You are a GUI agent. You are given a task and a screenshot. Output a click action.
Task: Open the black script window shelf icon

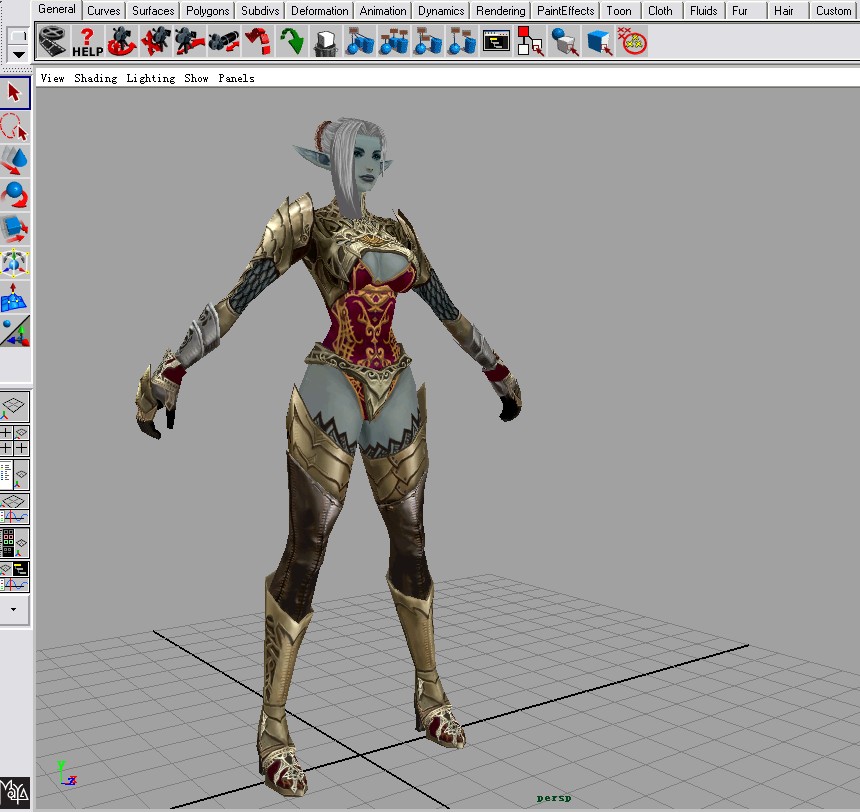(496, 42)
